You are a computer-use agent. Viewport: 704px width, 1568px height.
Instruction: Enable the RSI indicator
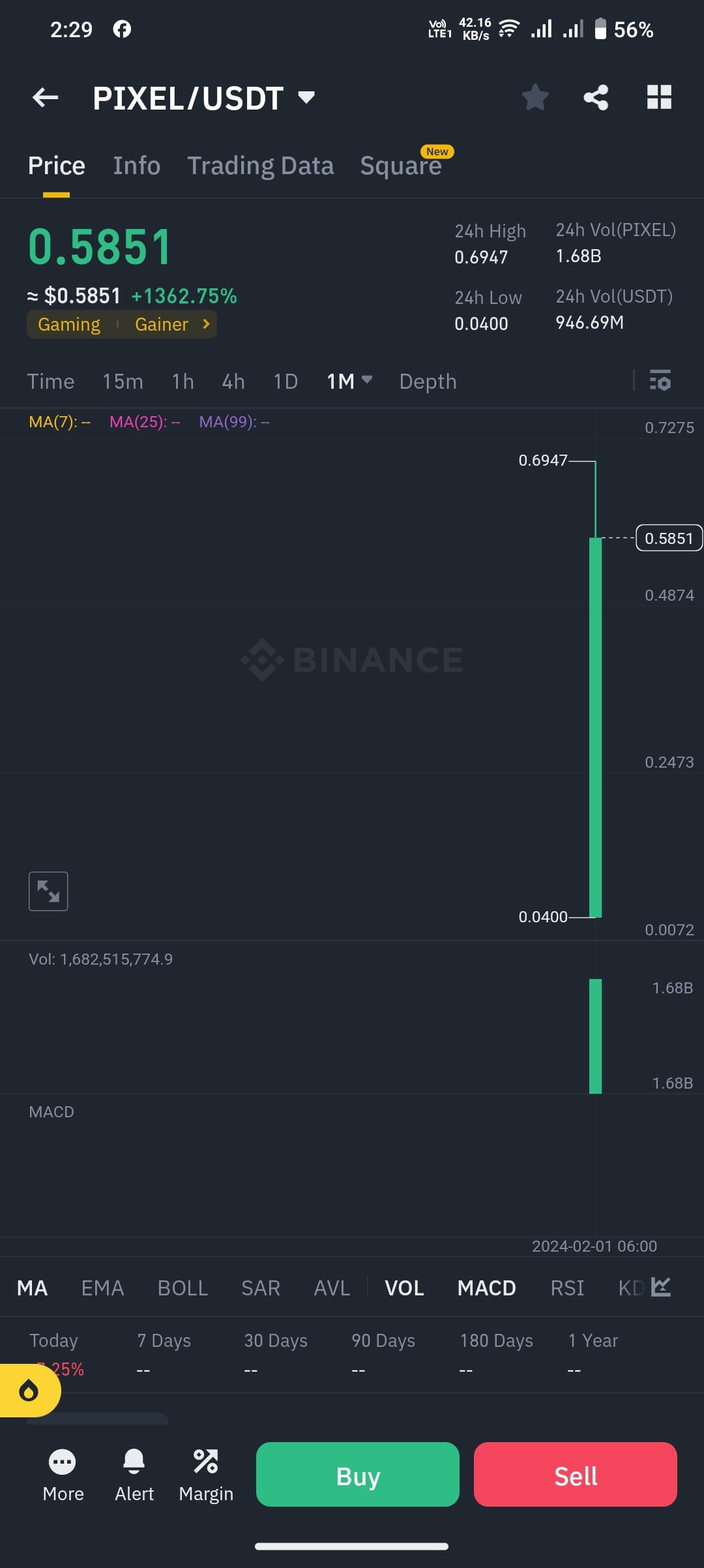pos(566,1288)
